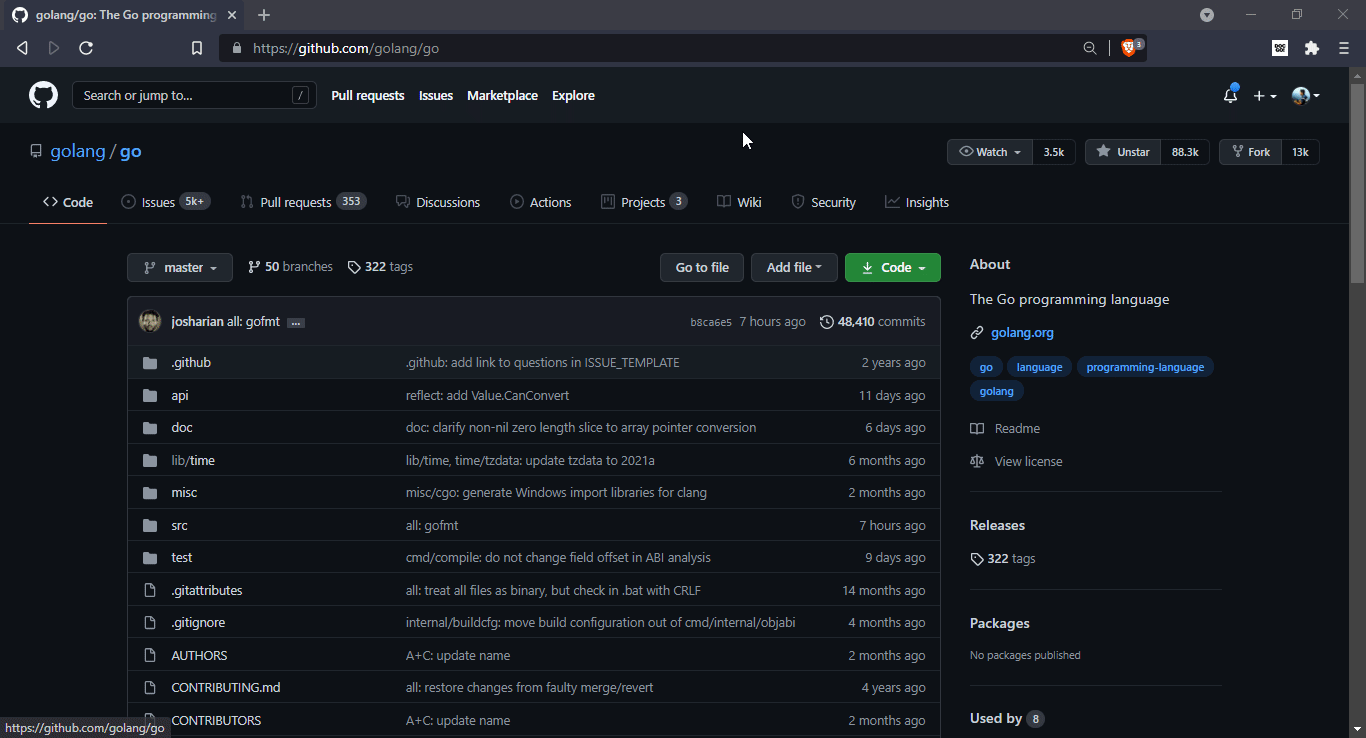This screenshot has width=1366, height=738.
Task: Open the Projects tab
Action: (x=644, y=202)
